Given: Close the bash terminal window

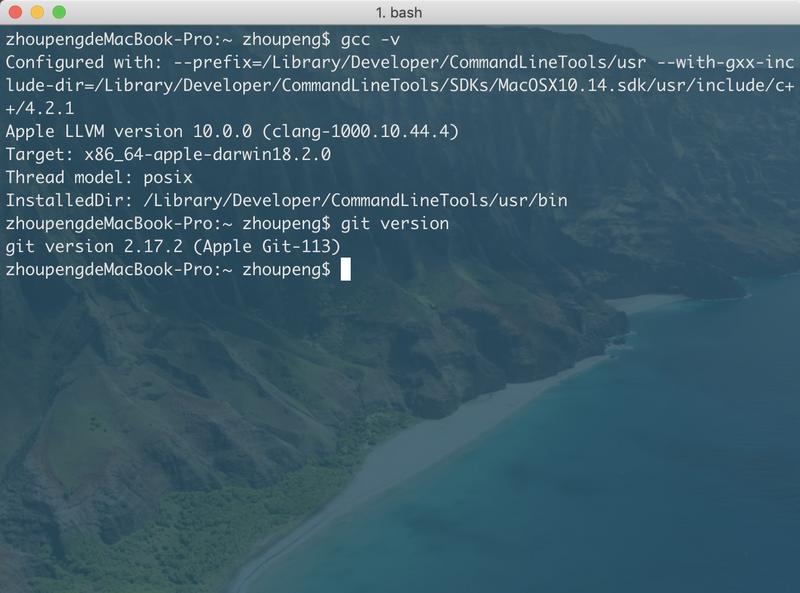Looking at the screenshot, I should (15, 12).
